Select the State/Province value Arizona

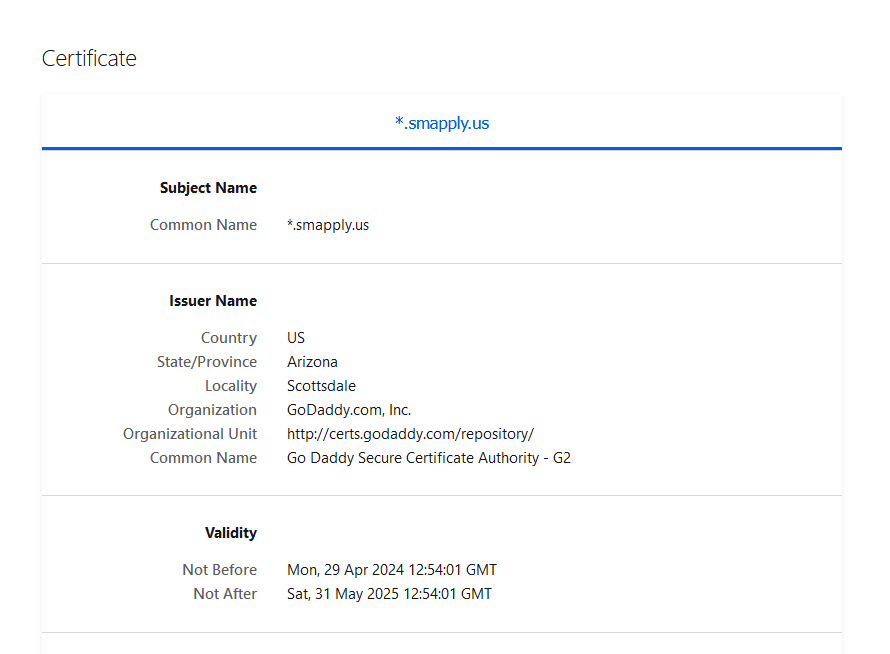(313, 361)
